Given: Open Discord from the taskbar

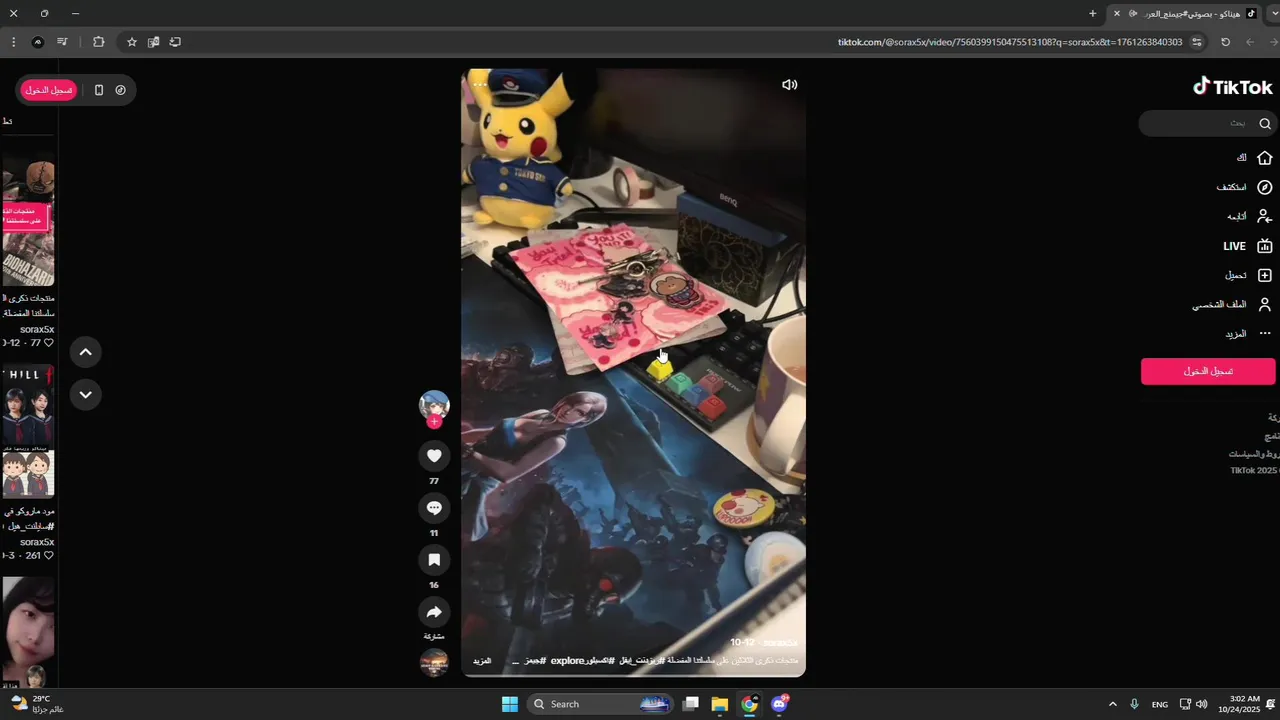Looking at the screenshot, I should tap(780, 704).
